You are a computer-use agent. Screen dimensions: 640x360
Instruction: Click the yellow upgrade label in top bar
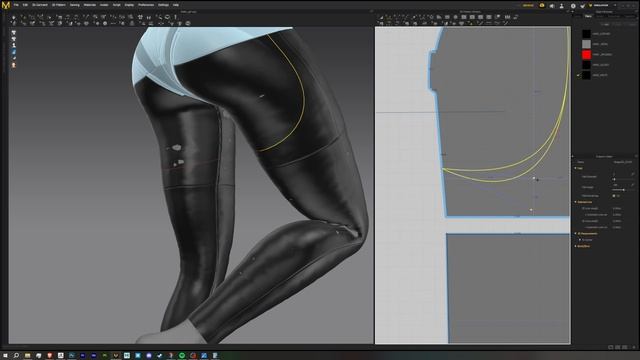coord(528,6)
